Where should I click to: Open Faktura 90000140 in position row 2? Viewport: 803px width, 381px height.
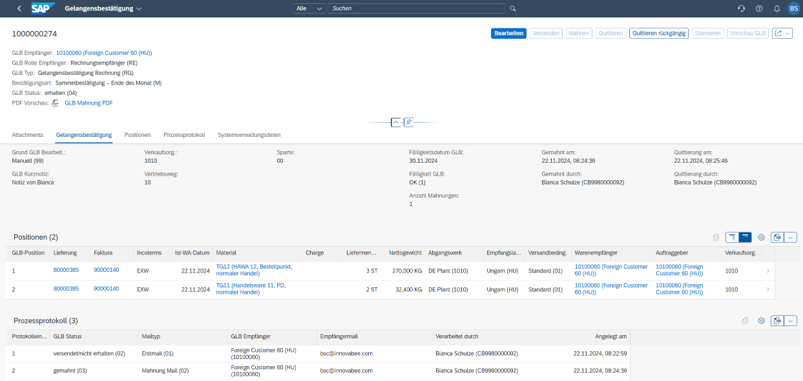click(x=106, y=289)
